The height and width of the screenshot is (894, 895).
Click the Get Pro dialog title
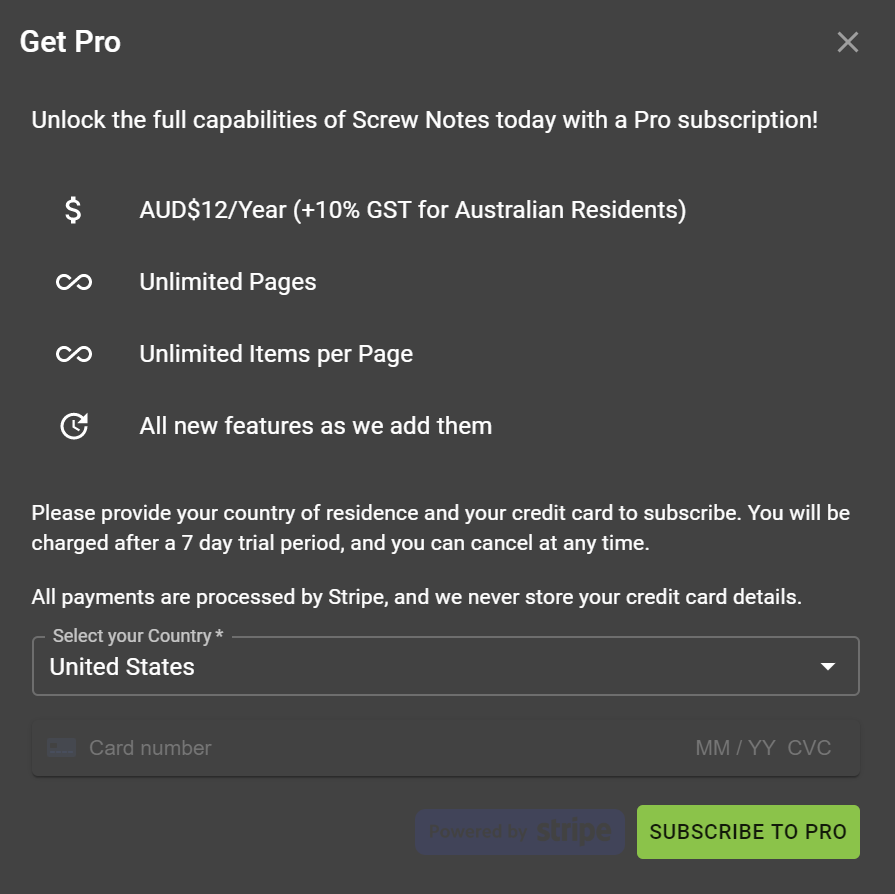click(70, 42)
